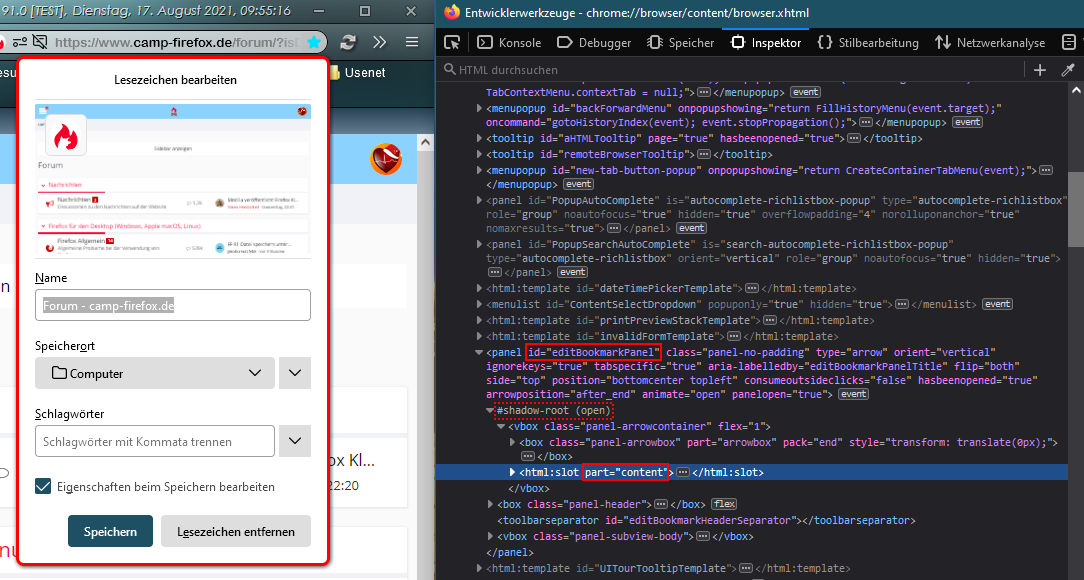Open the toolbar overflow chevron menu
This screenshot has width=1084, height=580.
click(379, 43)
